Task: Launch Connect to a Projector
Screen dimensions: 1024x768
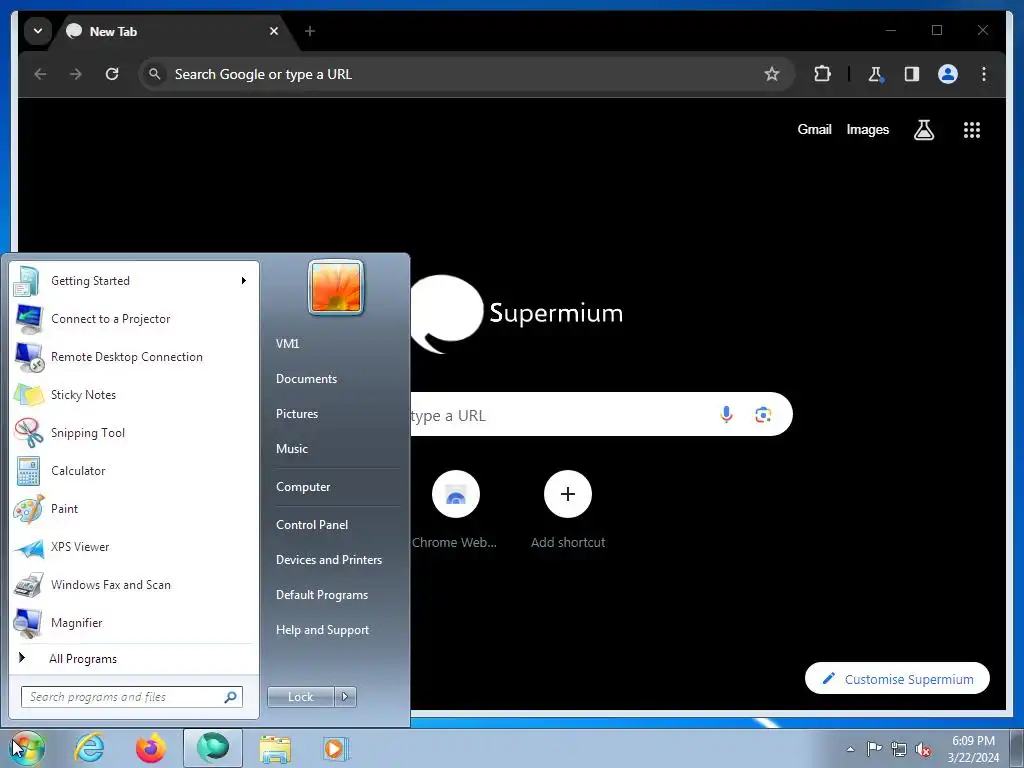Action: pyautogui.click(x=134, y=319)
